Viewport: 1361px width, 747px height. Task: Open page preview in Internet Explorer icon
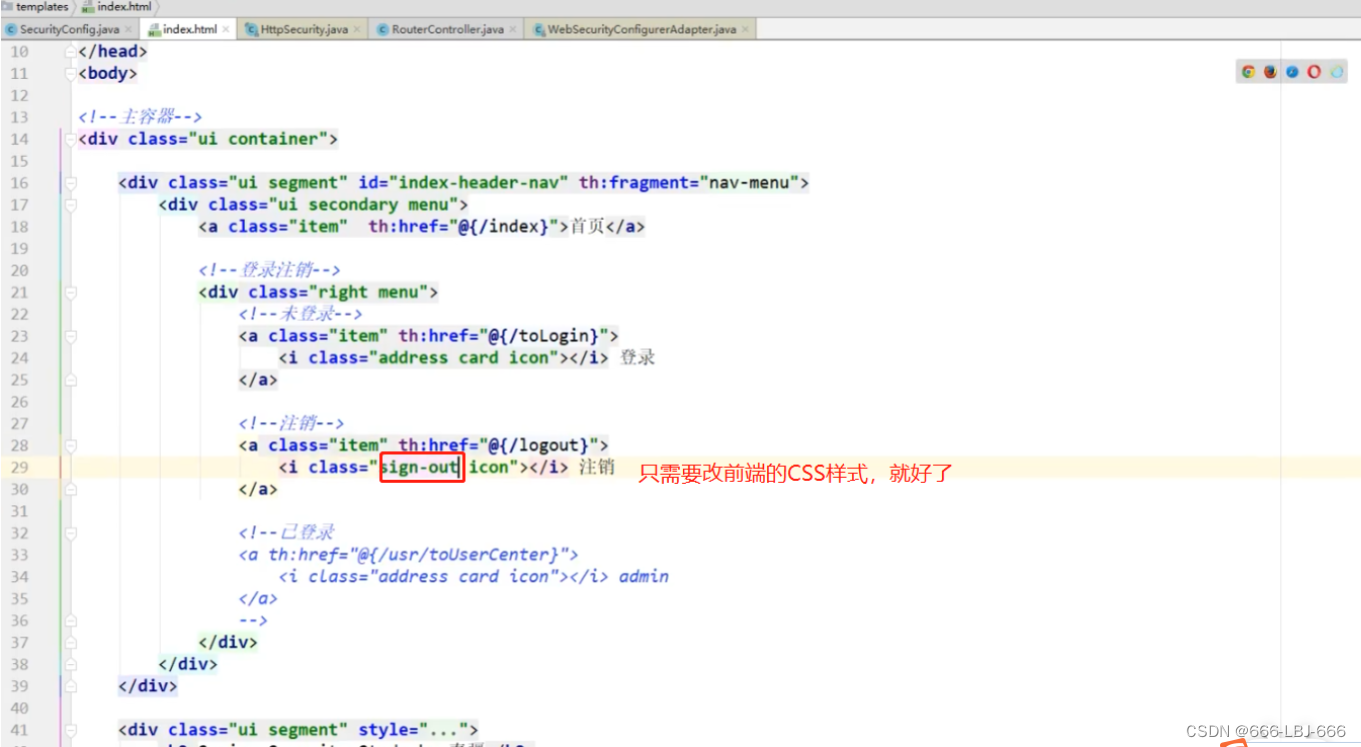tap(1336, 72)
